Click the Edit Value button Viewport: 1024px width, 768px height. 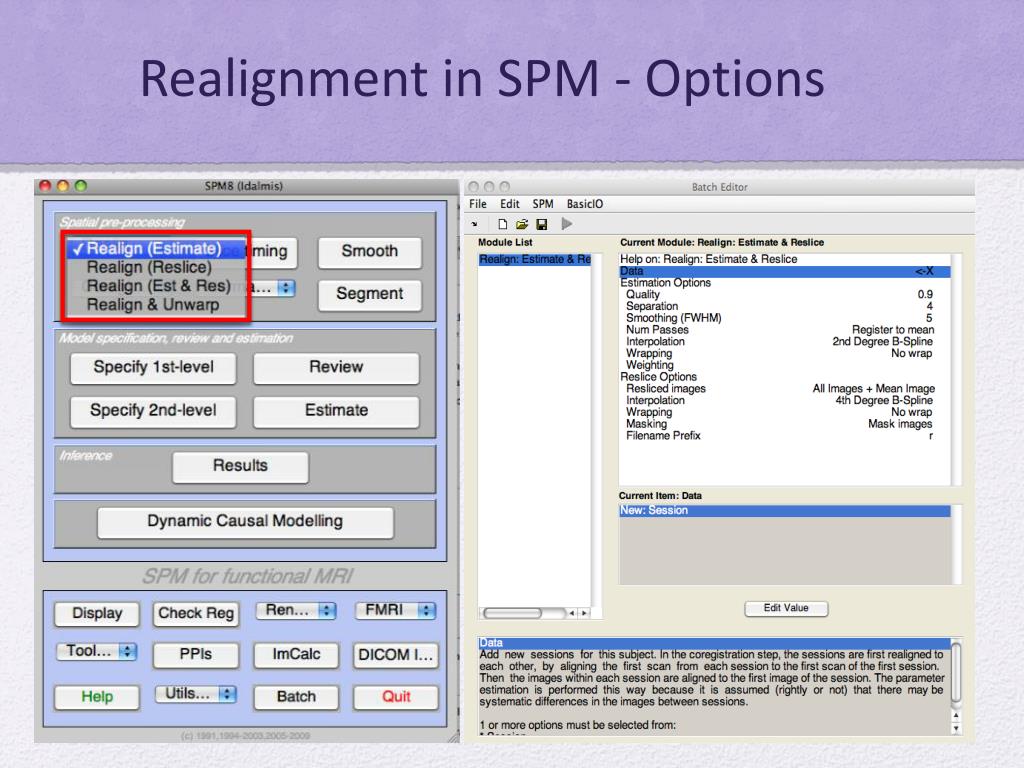[786, 609]
